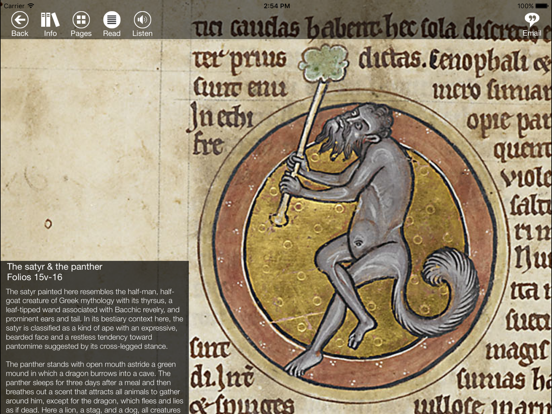Tap the Carrier label in status bar
The image size is (552, 414).
click(x=13, y=6)
